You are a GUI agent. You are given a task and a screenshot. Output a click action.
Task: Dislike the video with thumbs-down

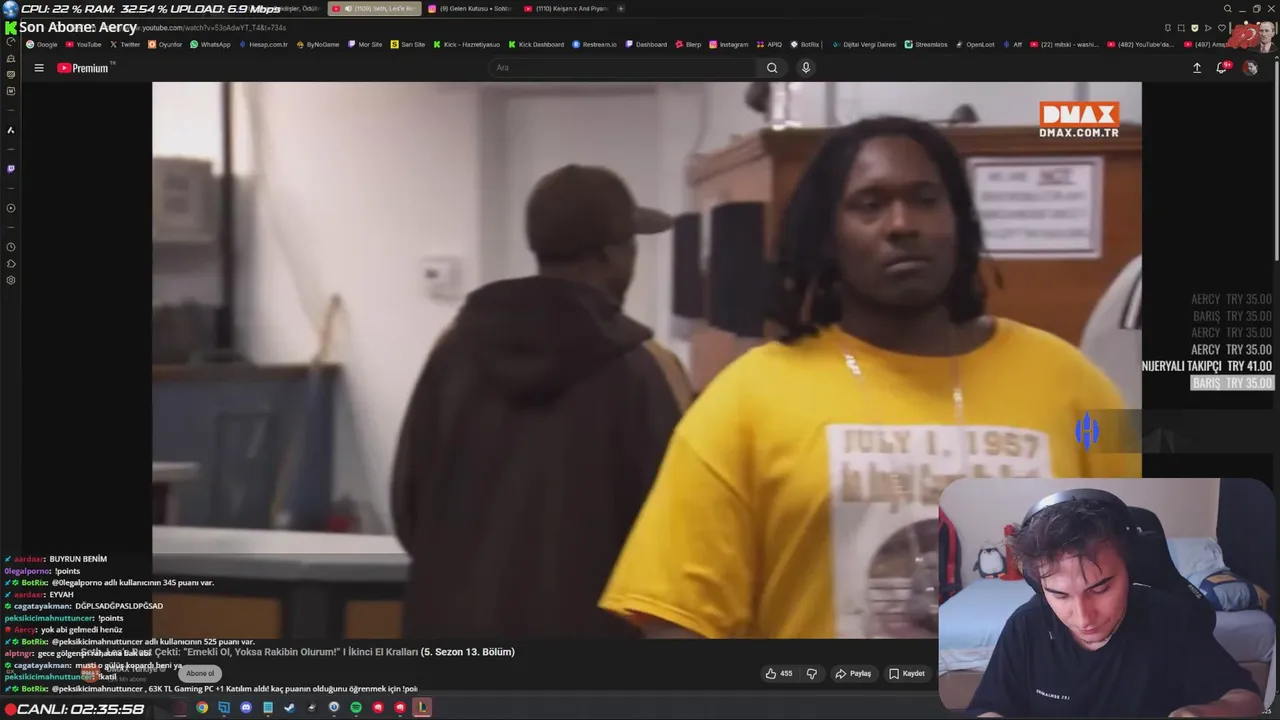click(x=812, y=674)
